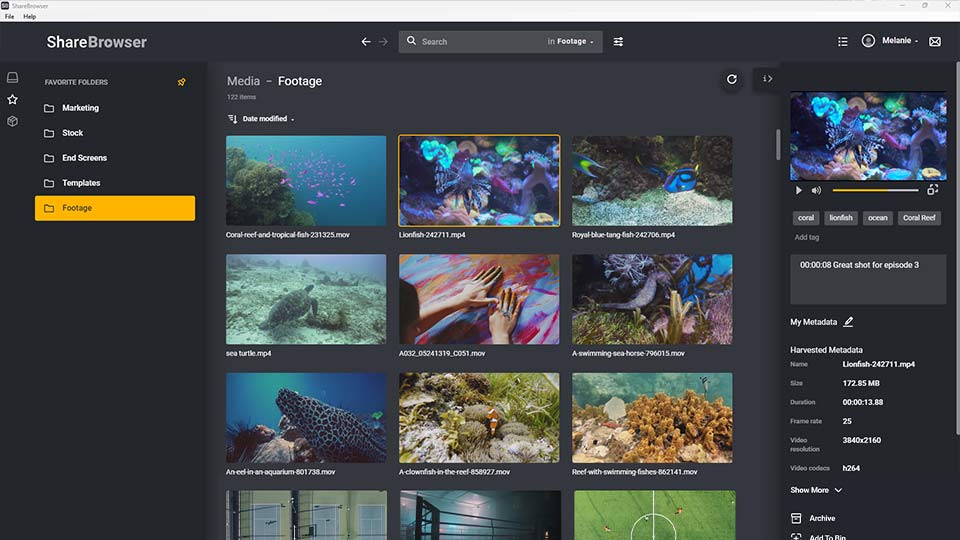Select the Footage favorite folder
Viewport: 960px width, 540px height.
[115, 208]
